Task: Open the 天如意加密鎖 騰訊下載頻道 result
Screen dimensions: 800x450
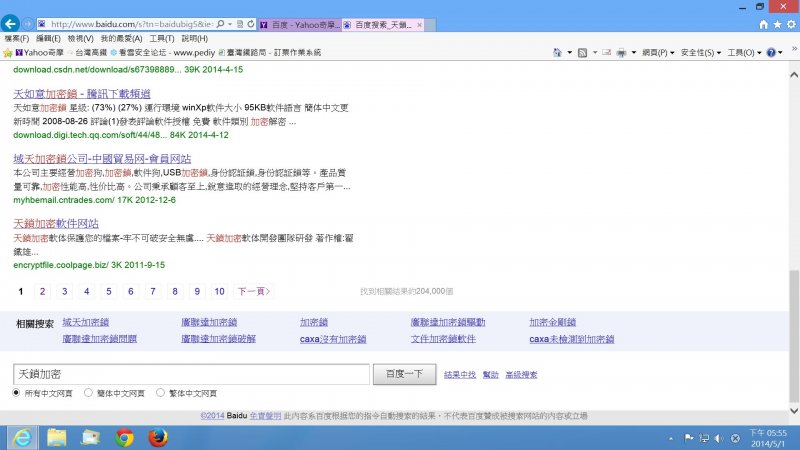Action: click(x=82, y=93)
